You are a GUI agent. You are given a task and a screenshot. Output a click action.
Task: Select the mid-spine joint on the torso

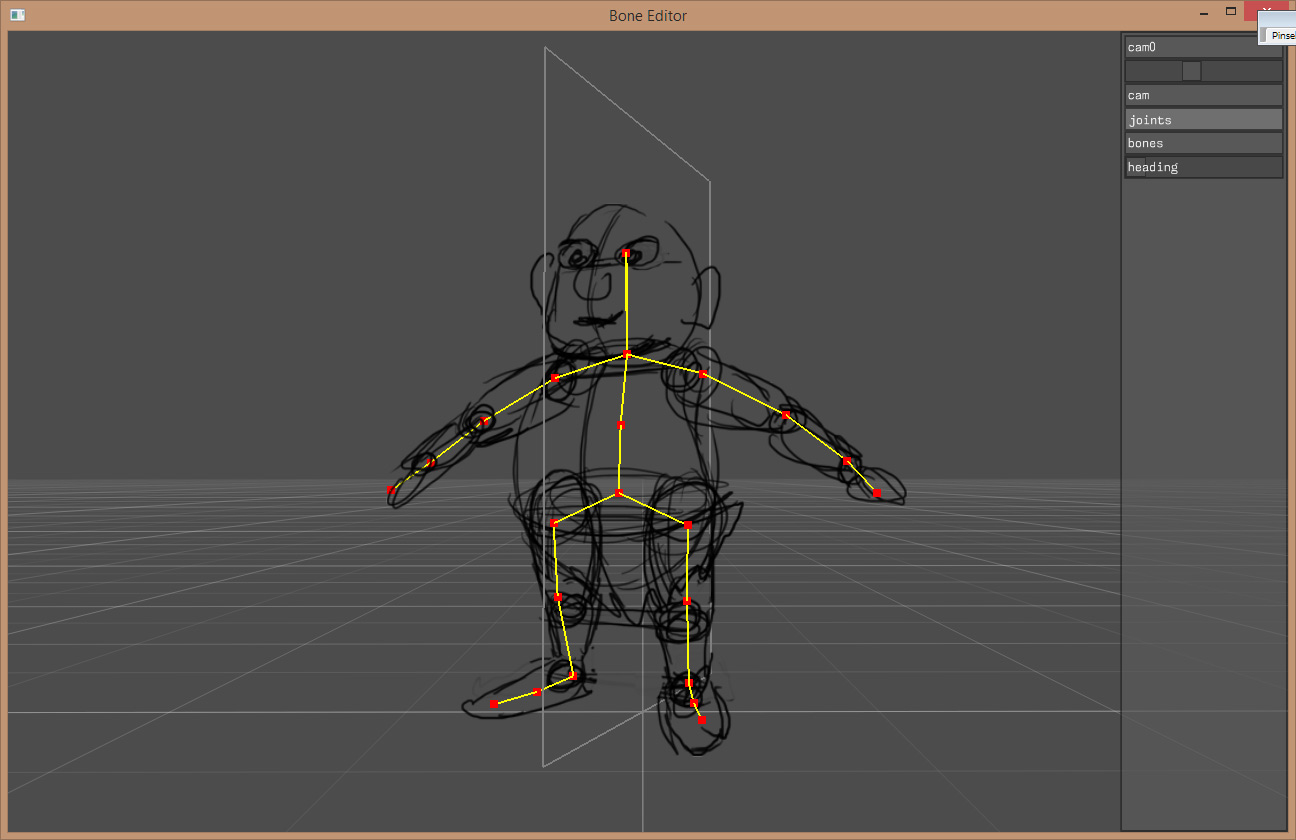621,426
